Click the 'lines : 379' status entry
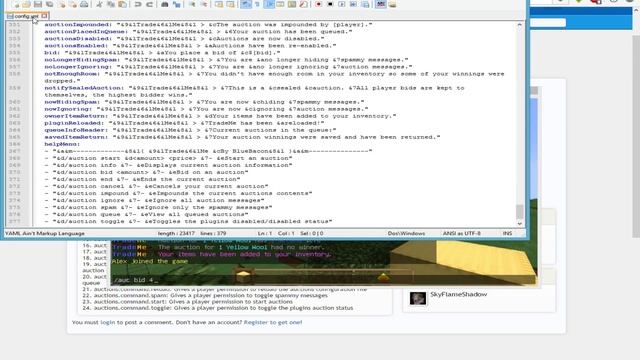 tap(213, 233)
